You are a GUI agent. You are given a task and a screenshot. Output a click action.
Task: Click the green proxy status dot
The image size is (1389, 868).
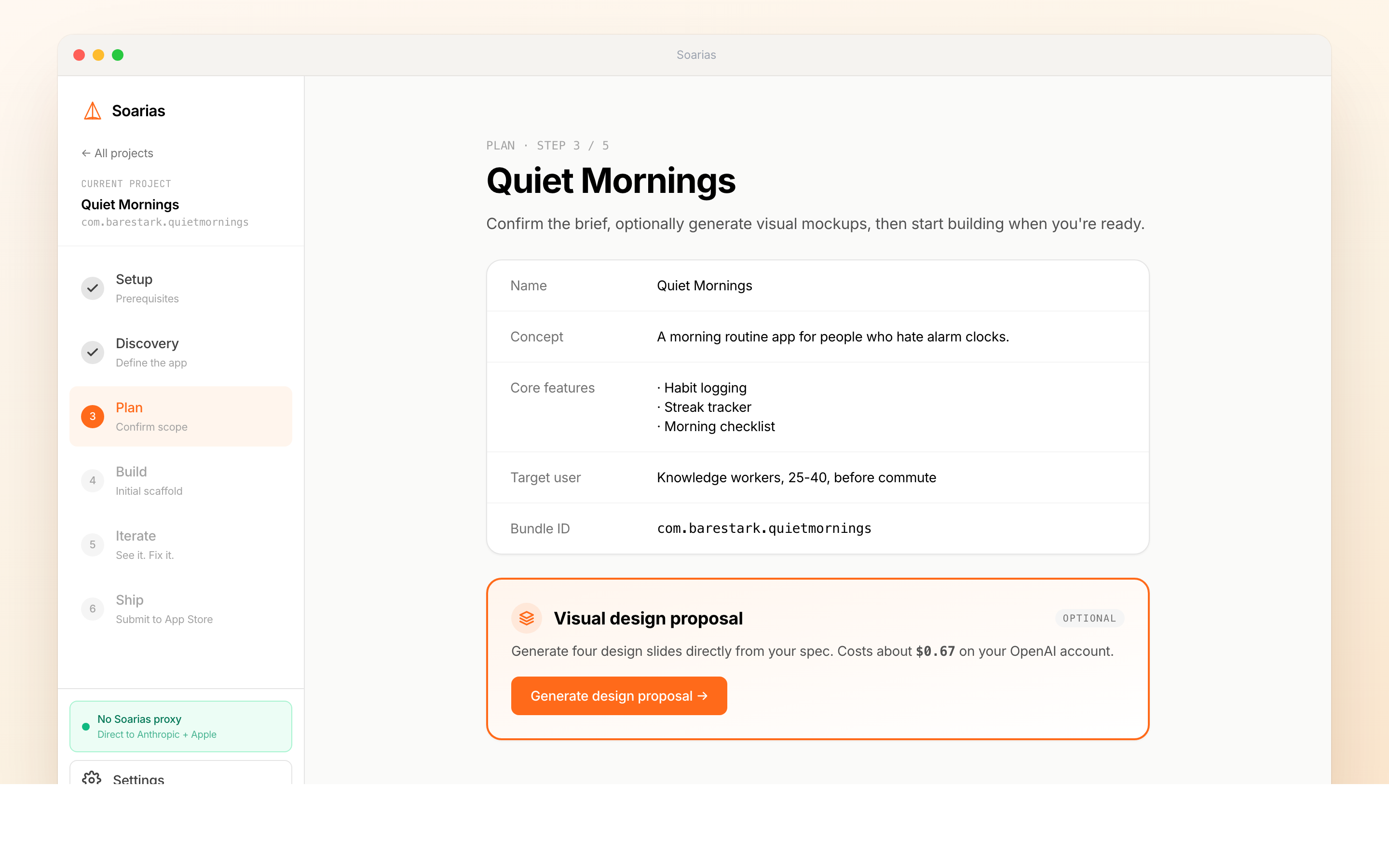click(86, 727)
